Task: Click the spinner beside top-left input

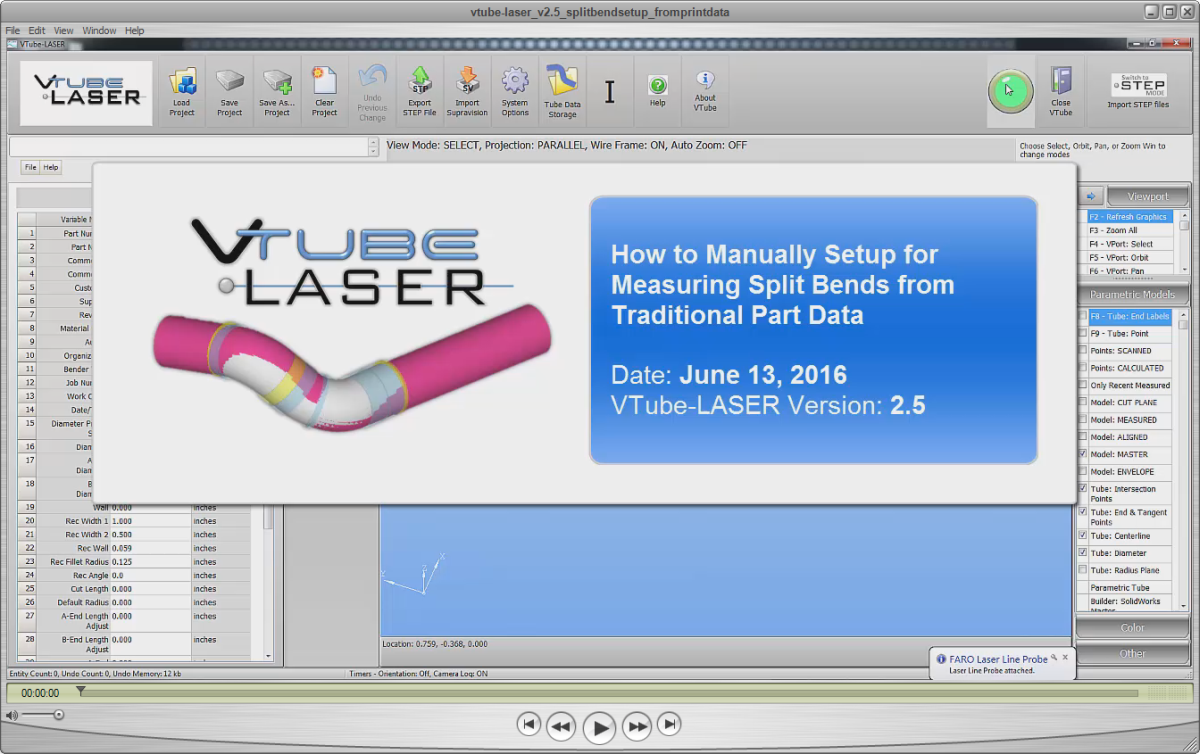Action: tap(372, 147)
